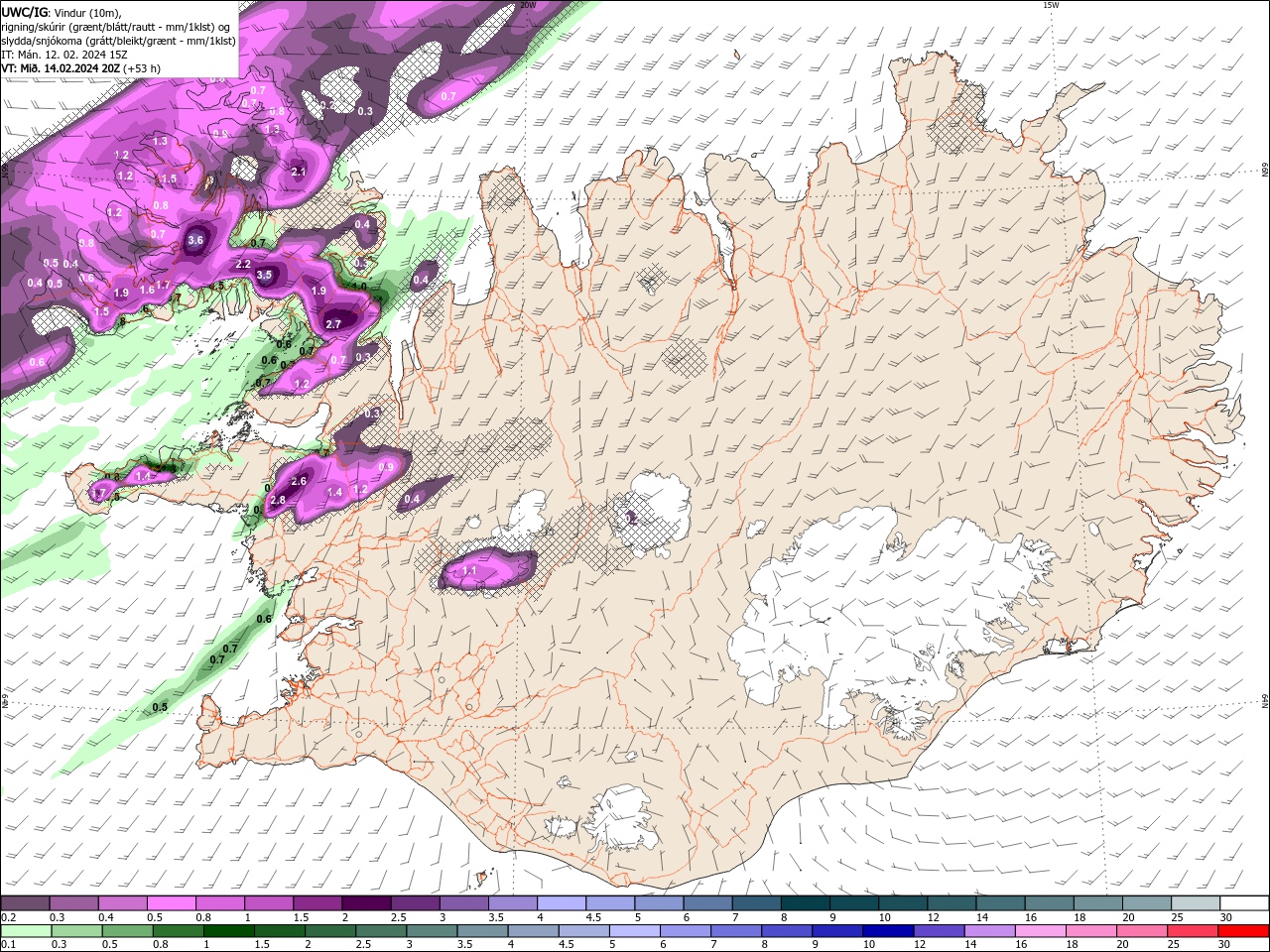
Task: Click the '0.1' label under the rain scale
Action: point(9,945)
